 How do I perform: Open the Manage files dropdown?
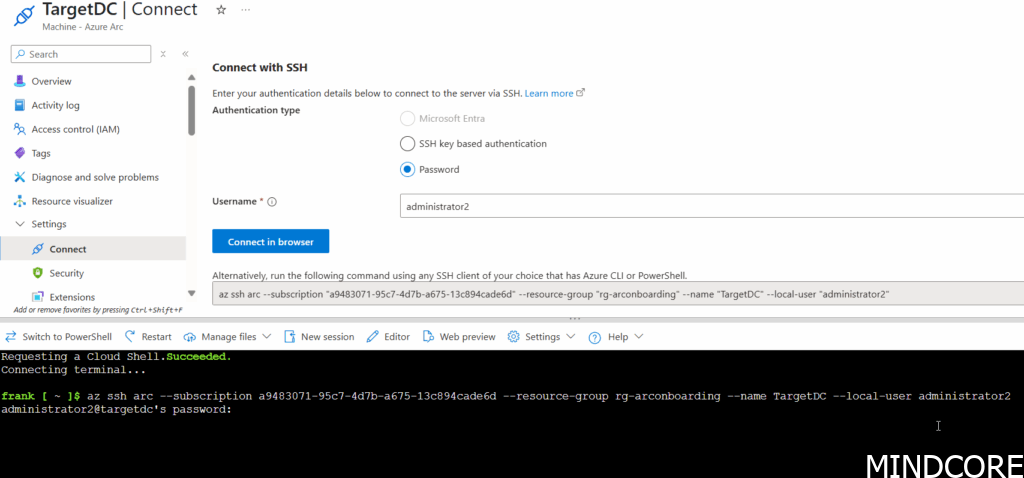pos(227,337)
